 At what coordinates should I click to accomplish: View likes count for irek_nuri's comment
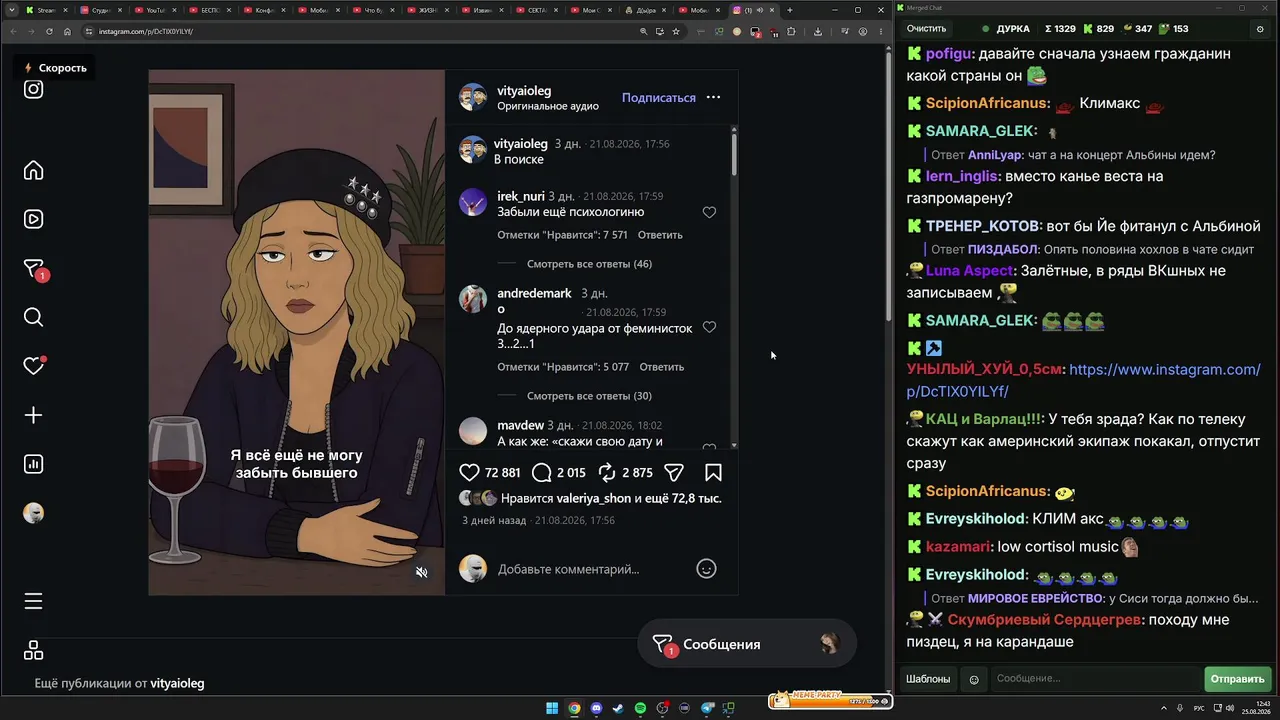(562, 235)
